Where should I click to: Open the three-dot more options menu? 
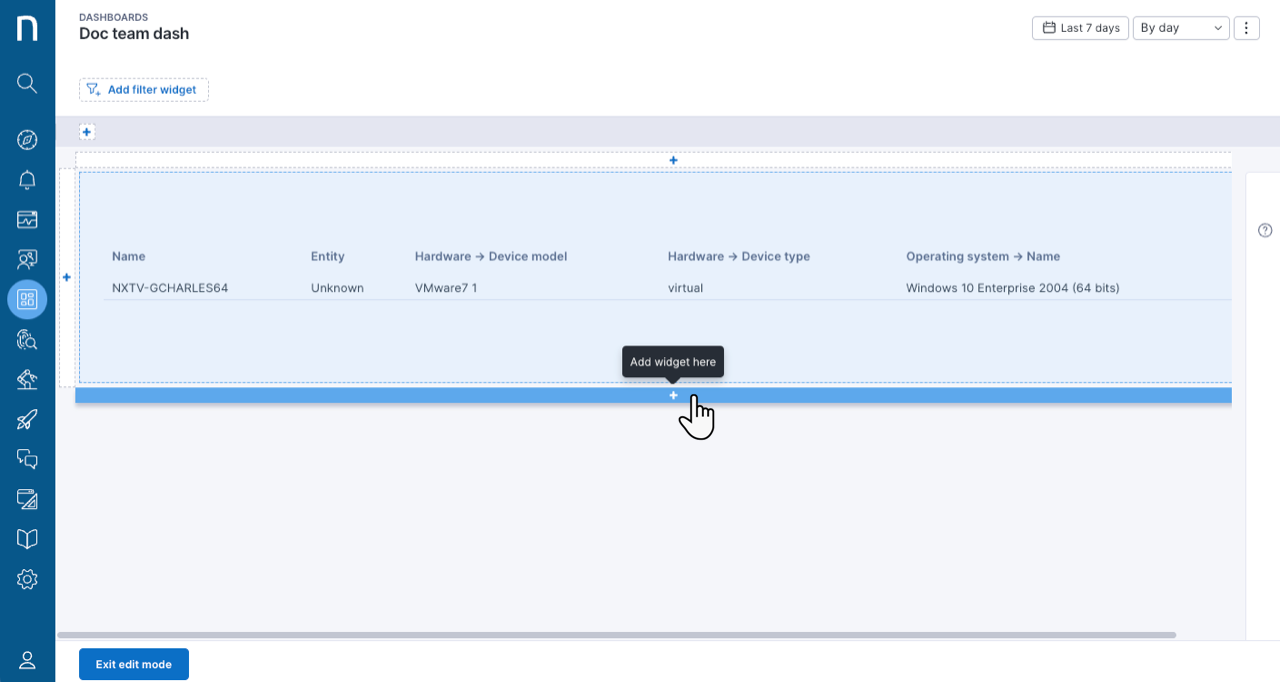[1246, 28]
